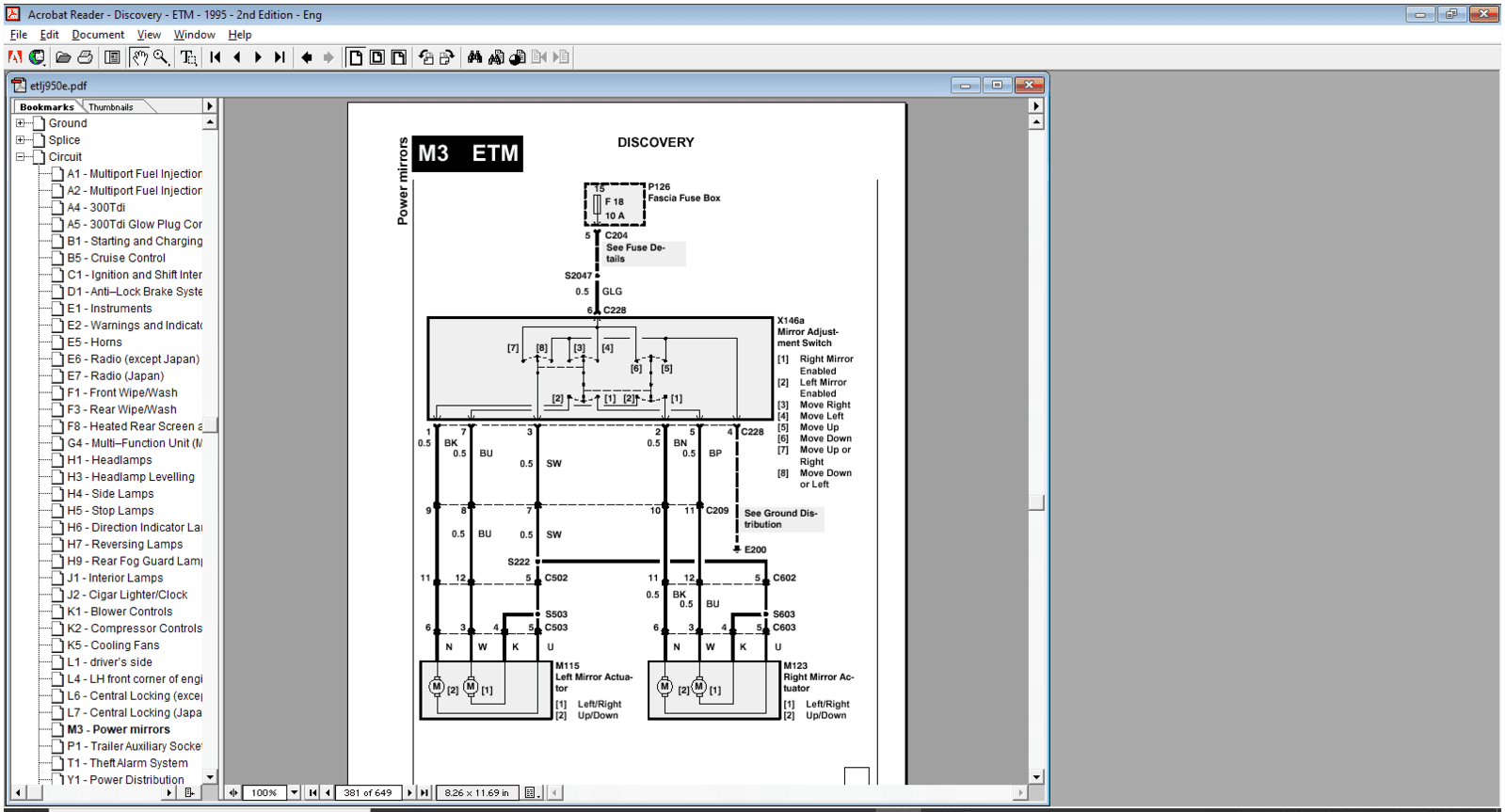
Task: Open bookmark J1 - Interior Lamps
Action: (115, 578)
